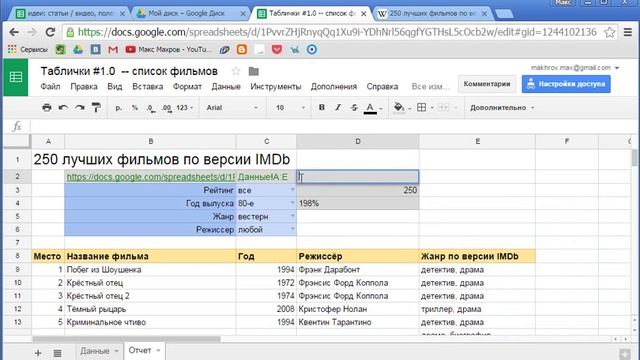Click the horizontal scrollbar
The width and height of the screenshot is (640, 360).
click(x=126, y=339)
